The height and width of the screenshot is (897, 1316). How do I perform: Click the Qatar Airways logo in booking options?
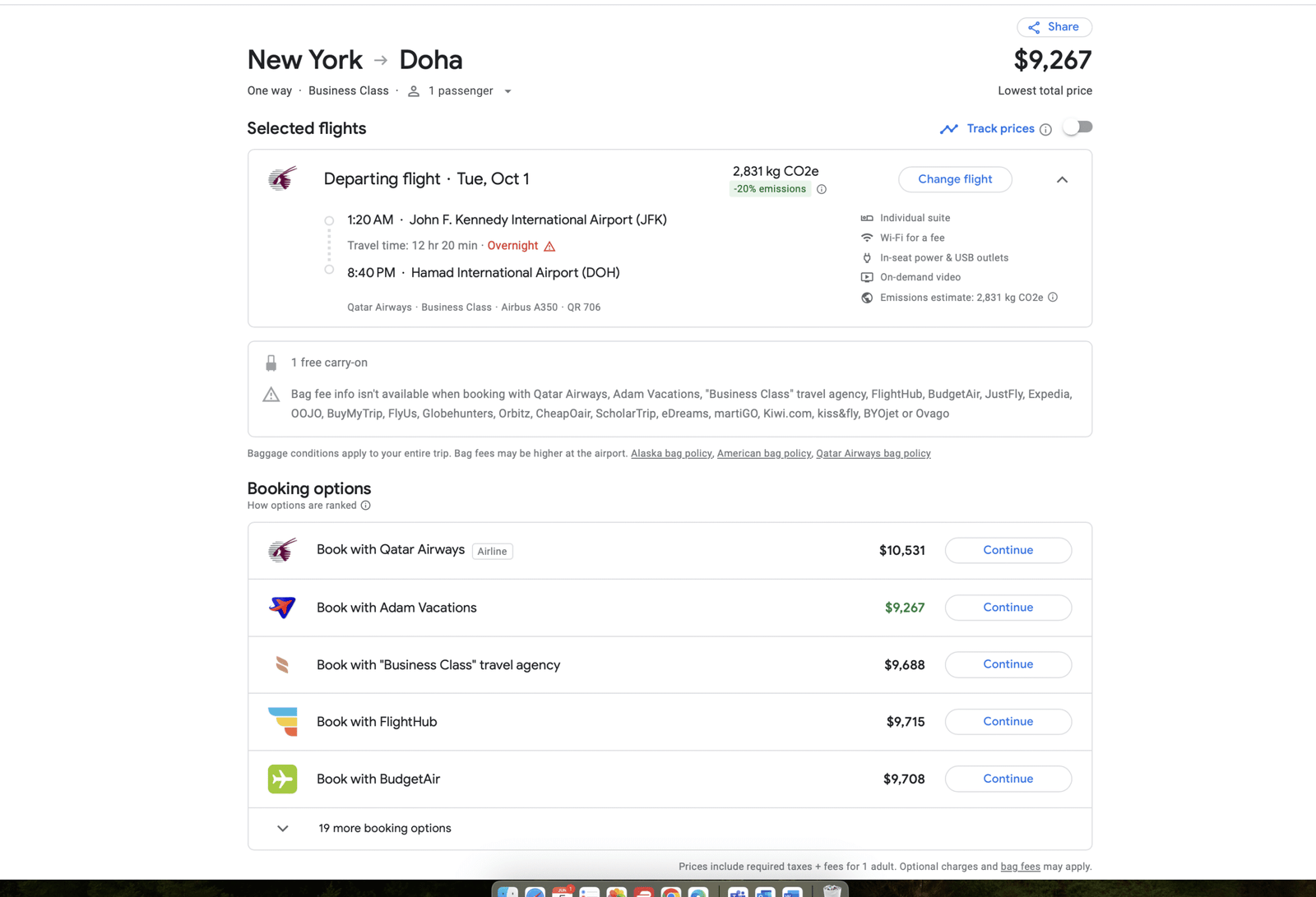pos(282,550)
